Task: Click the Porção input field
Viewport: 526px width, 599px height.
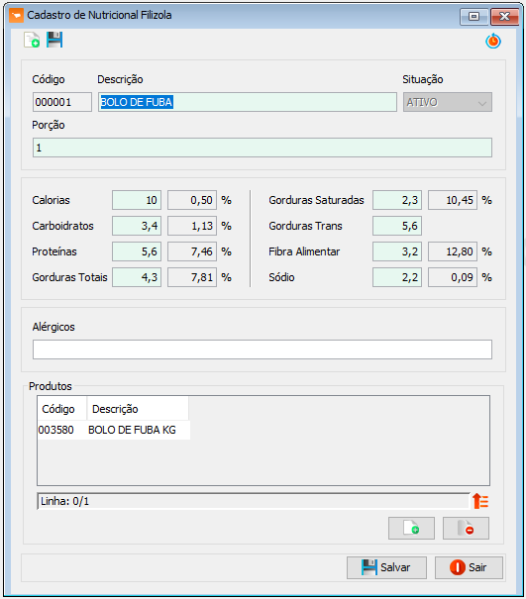Action: coord(262,147)
